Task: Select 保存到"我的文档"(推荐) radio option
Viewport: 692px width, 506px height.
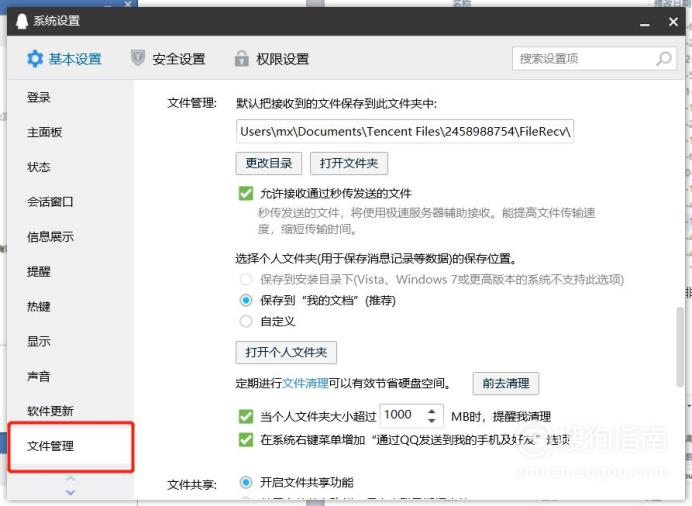Action: click(246, 300)
